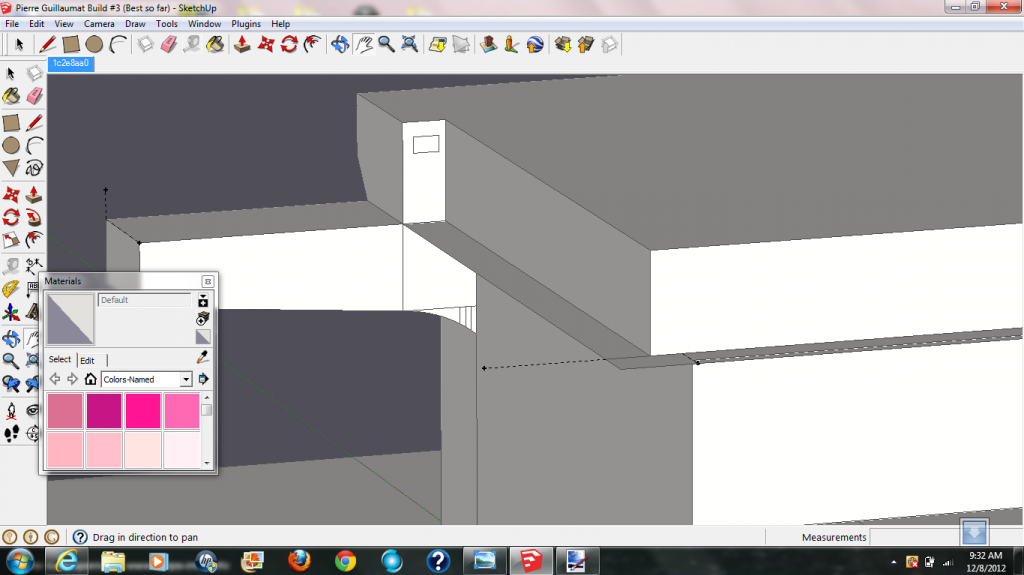This screenshot has width=1024, height=575.
Task: Select the pink Eraser in top toolbar
Action: (x=169, y=44)
